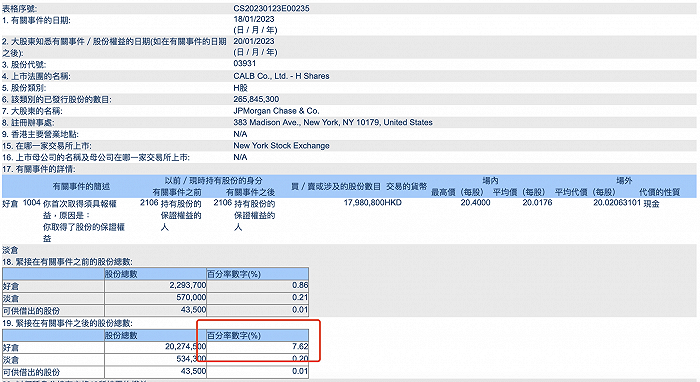Select the 場内 on-exchange column header
700x382 pixels.
(x=490, y=181)
